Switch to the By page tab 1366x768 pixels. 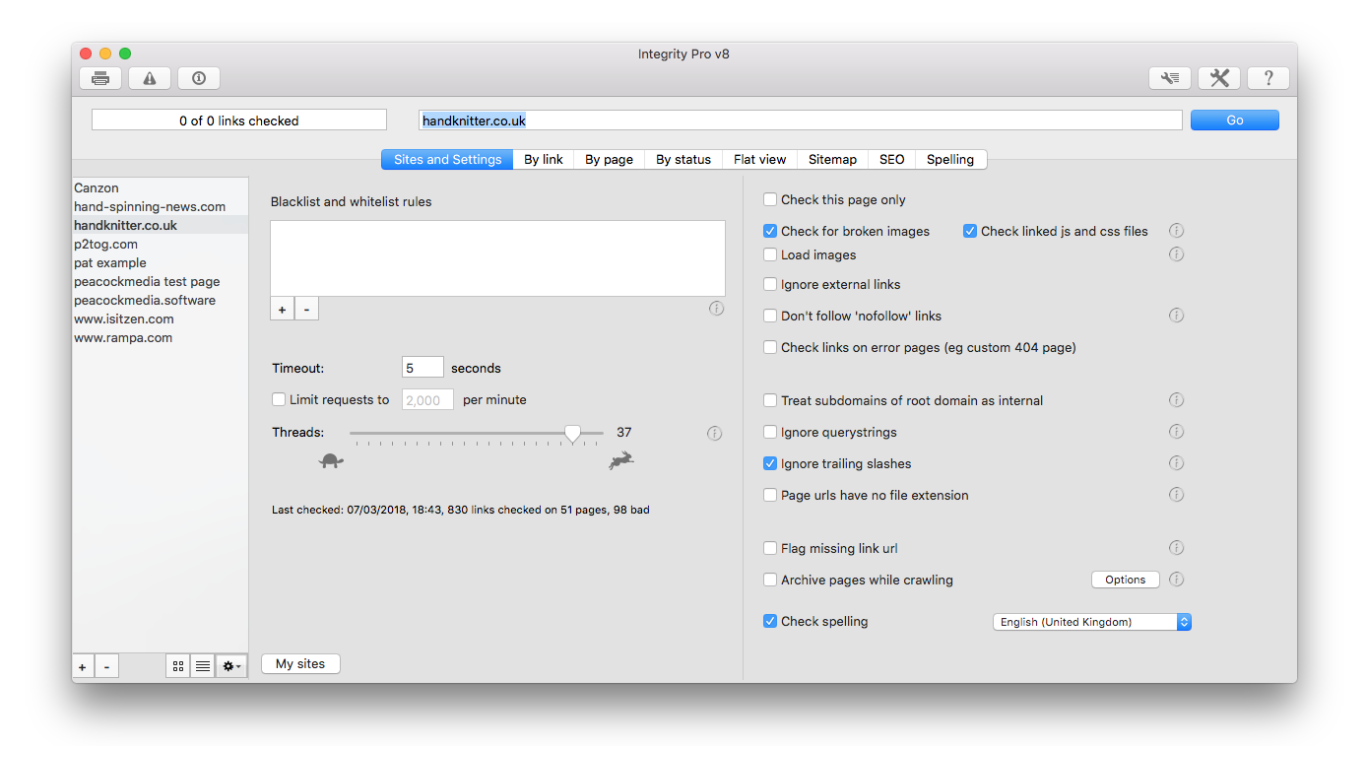coord(609,160)
